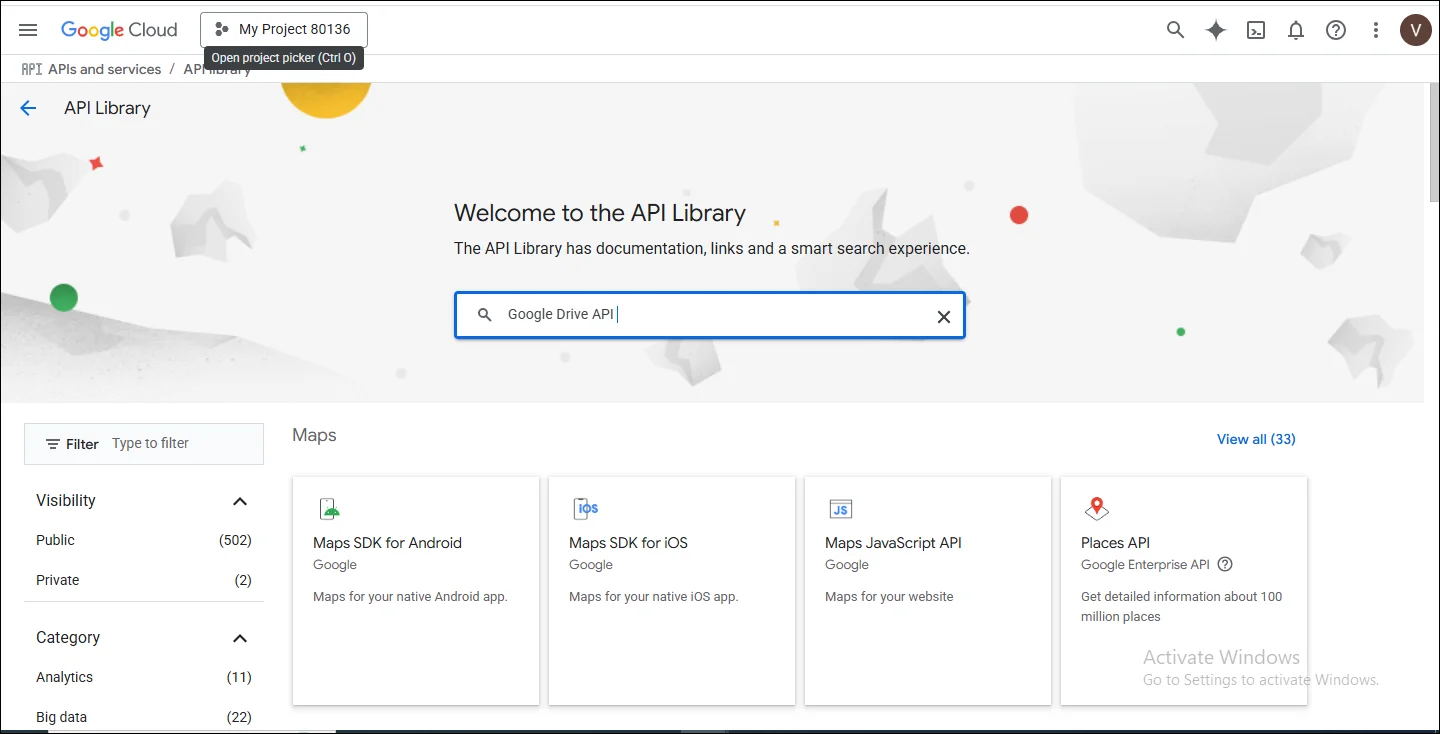Screen dimensions: 1440x734
Task: Click the API Library page title
Action: [107, 108]
